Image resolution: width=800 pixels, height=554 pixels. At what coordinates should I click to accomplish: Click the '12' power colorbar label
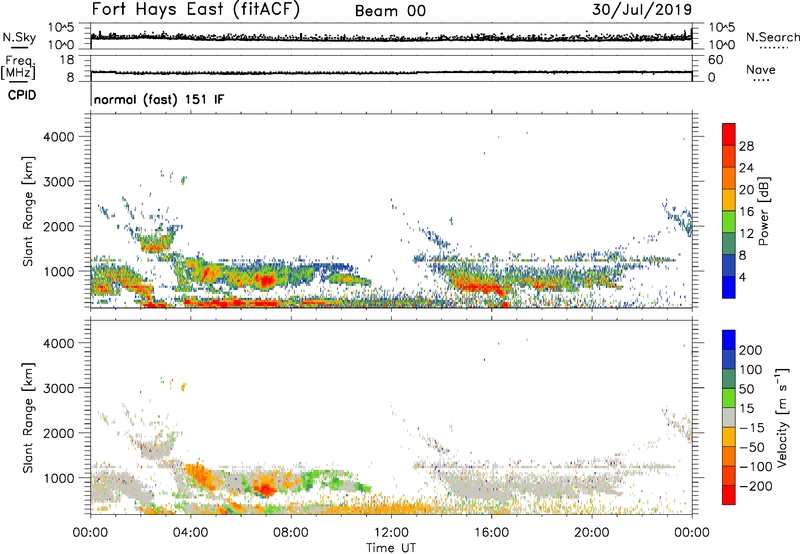coord(746,234)
